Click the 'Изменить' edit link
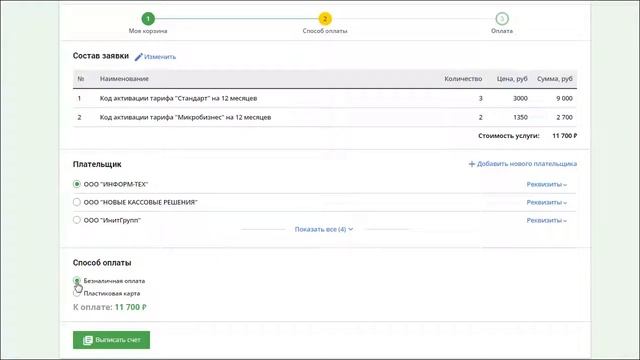The width and height of the screenshot is (640, 360). [156, 57]
